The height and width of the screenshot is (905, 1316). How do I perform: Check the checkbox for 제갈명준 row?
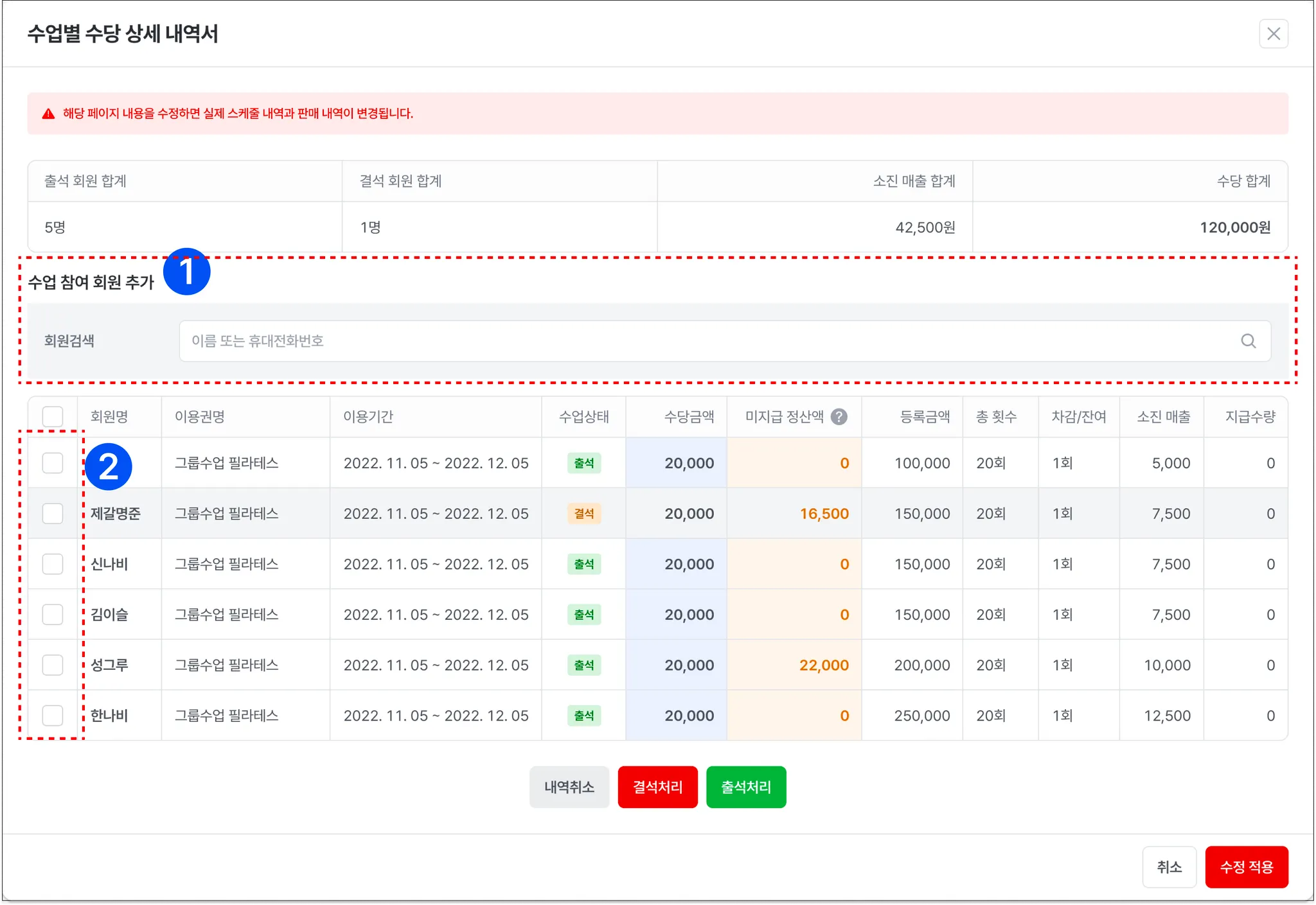pyautogui.click(x=53, y=513)
